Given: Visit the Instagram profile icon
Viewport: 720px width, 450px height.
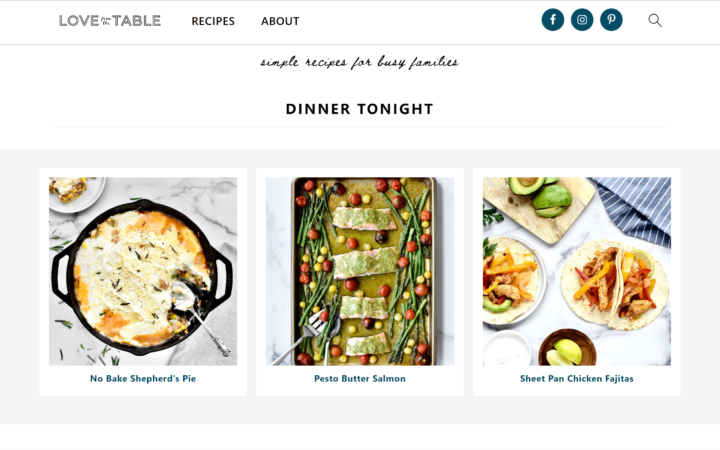Looking at the screenshot, I should pos(582,20).
